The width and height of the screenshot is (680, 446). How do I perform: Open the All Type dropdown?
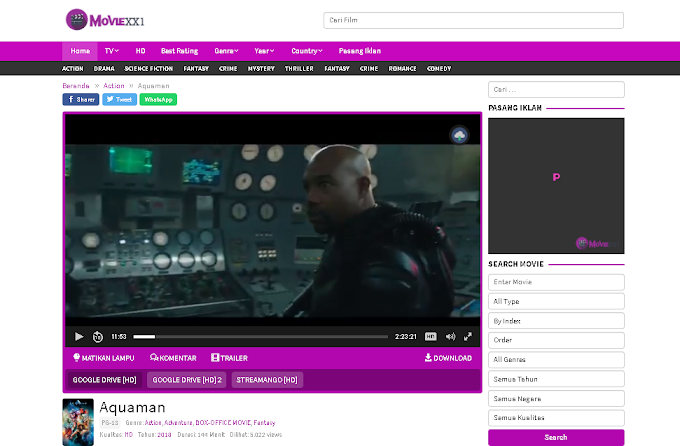pyautogui.click(x=556, y=301)
